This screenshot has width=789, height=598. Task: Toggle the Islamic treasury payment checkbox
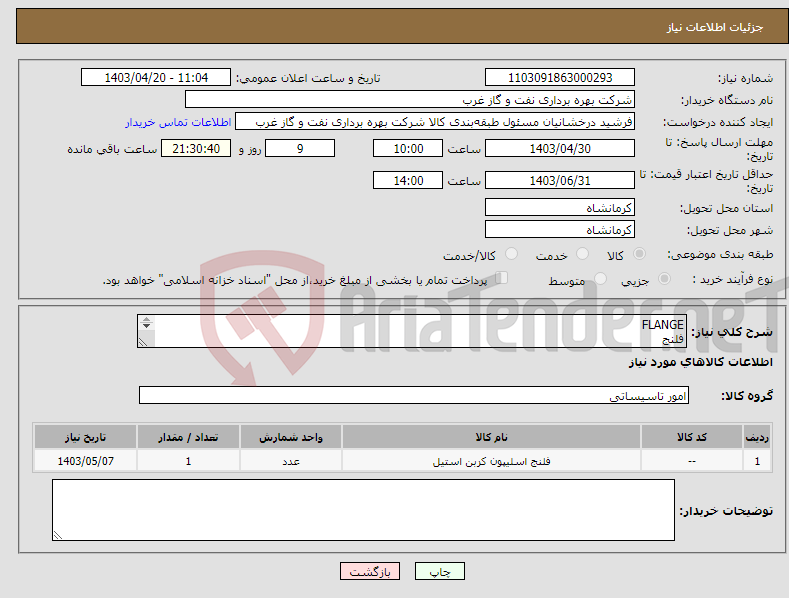click(502, 278)
